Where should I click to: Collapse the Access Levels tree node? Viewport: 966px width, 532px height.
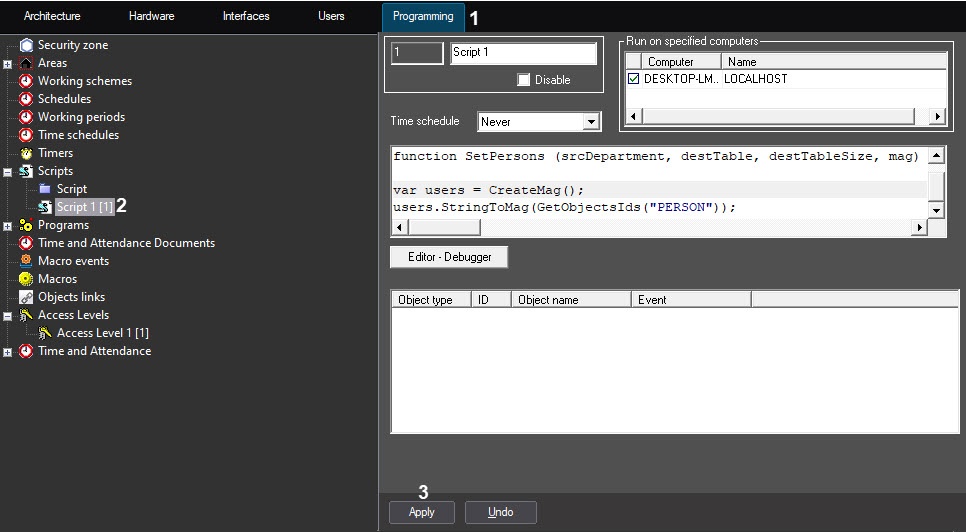click(x=8, y=316)
